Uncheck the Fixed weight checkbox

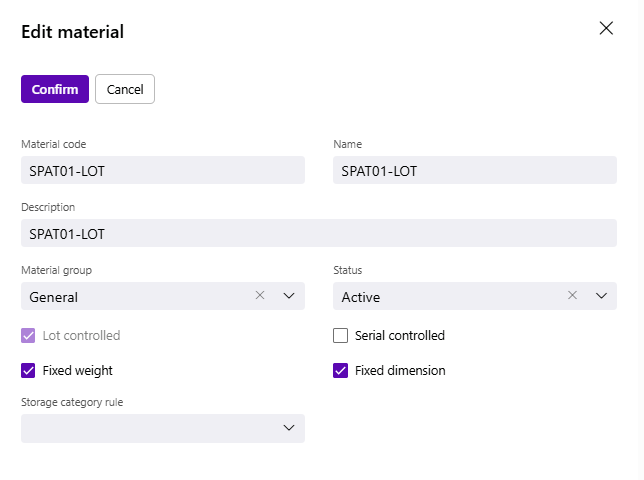pos(29,370)
